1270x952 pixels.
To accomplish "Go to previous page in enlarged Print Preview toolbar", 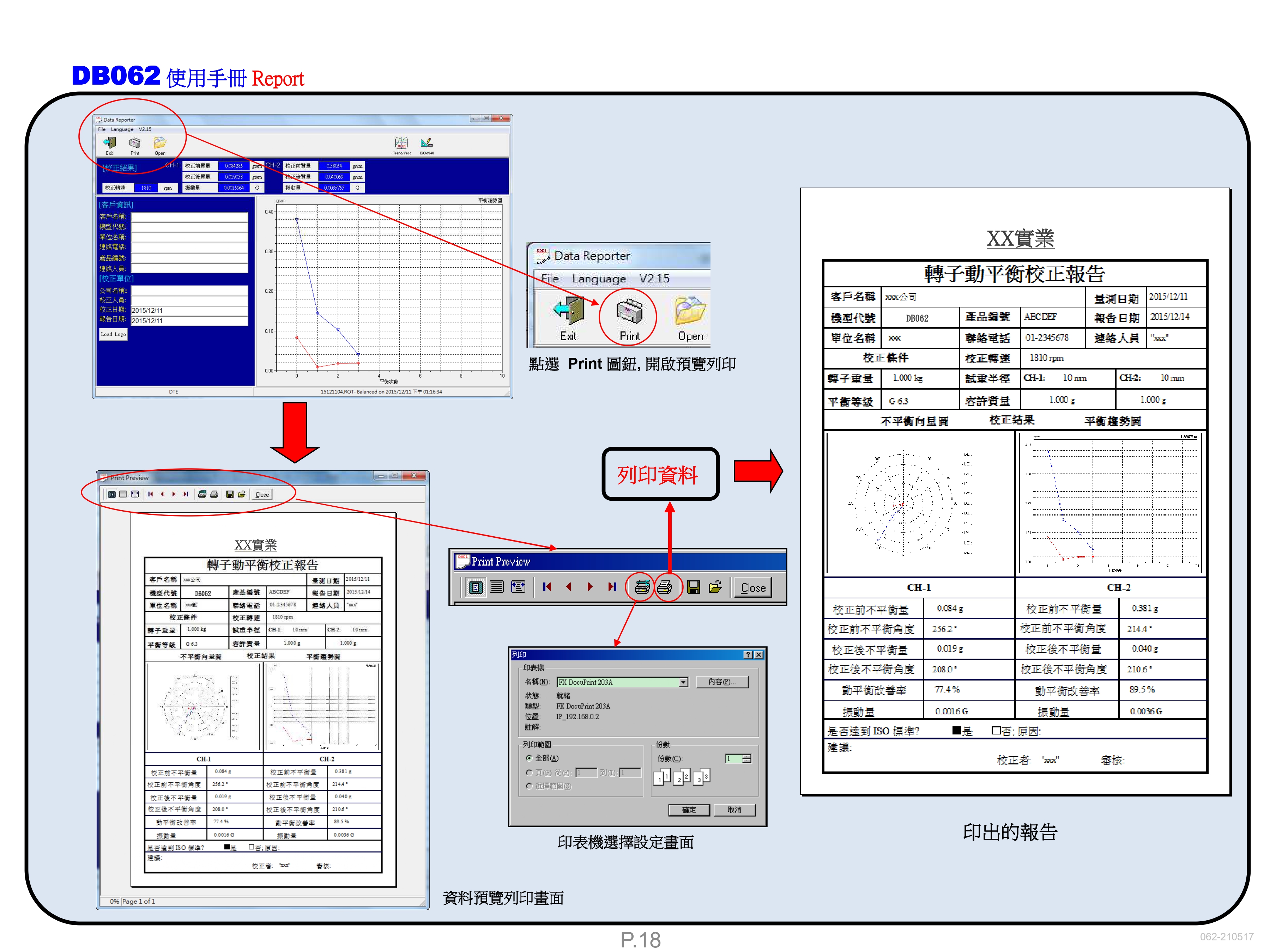I will click(568, 587).
